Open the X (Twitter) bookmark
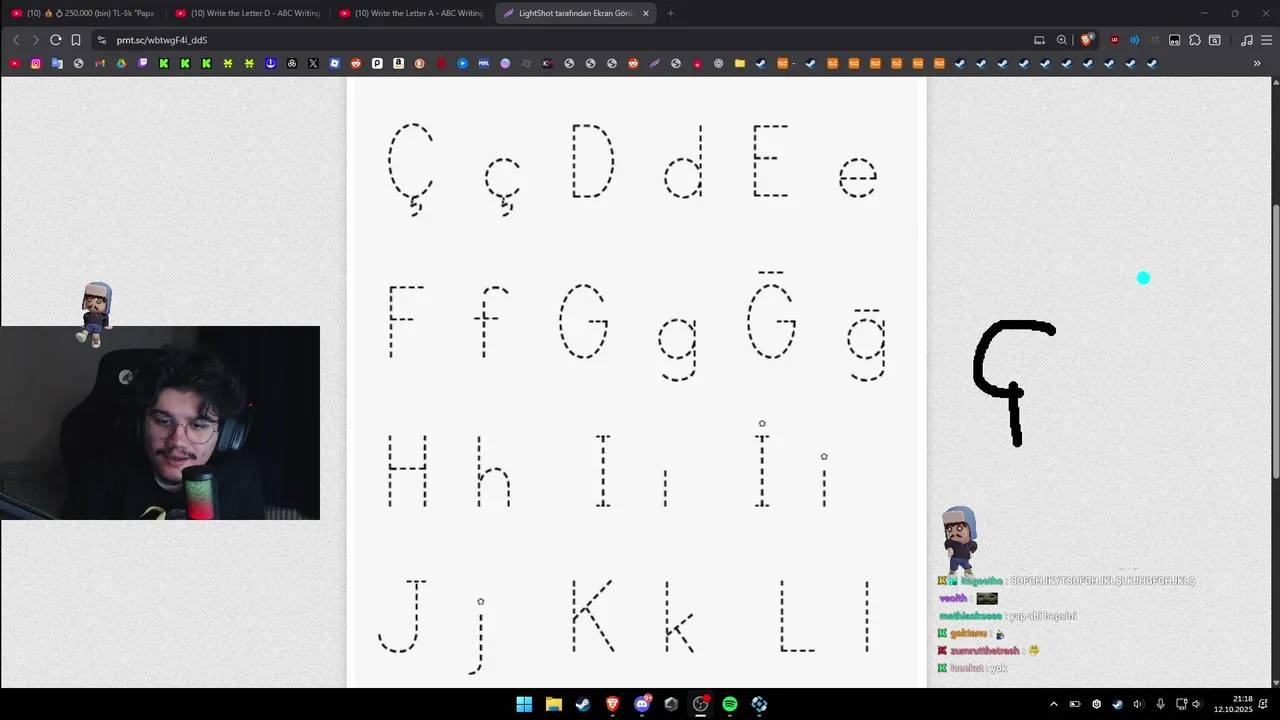The width and height of the screenshot is (1280, 720). coord(313,63)
